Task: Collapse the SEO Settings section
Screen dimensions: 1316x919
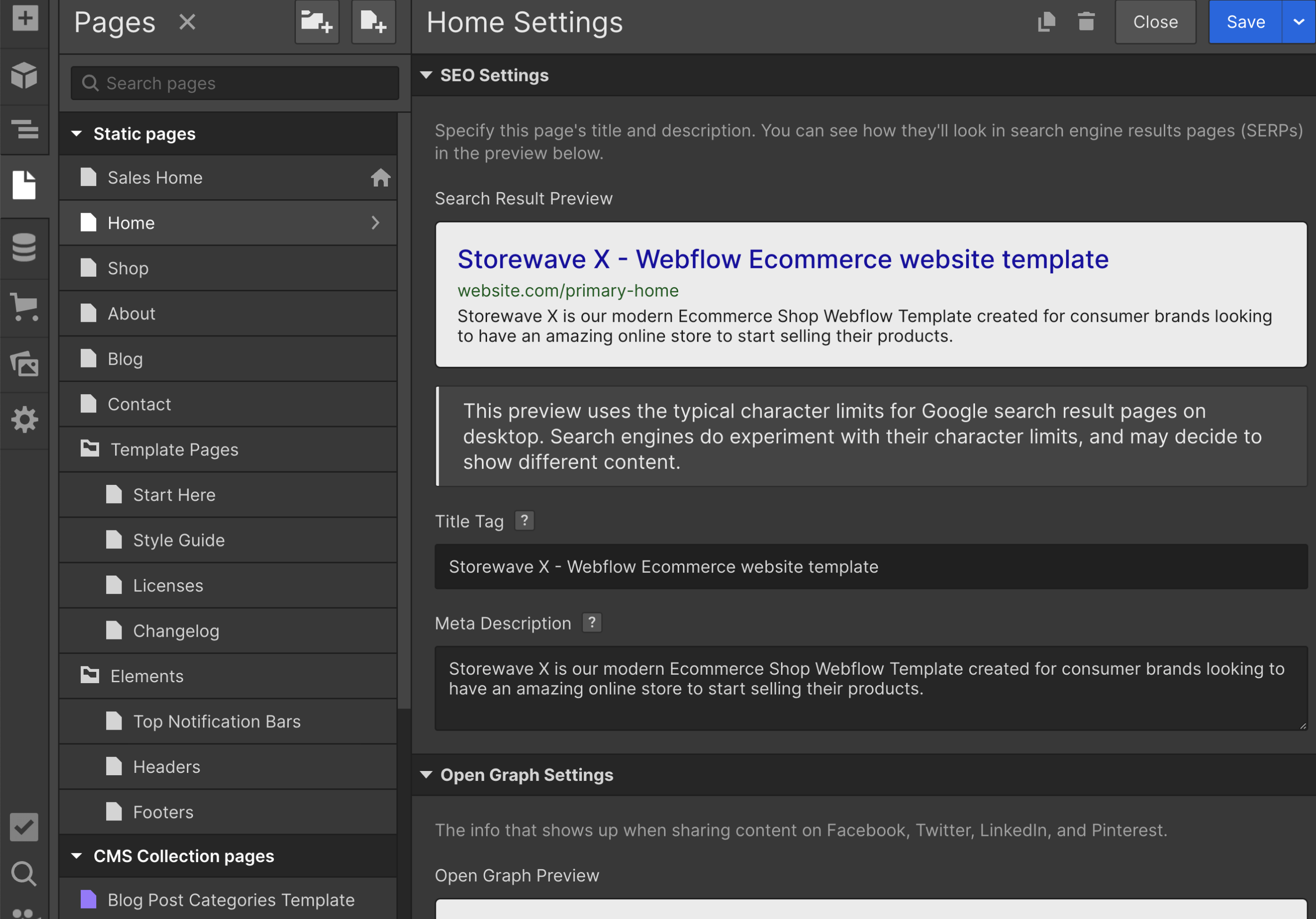Action: [426, 75]
